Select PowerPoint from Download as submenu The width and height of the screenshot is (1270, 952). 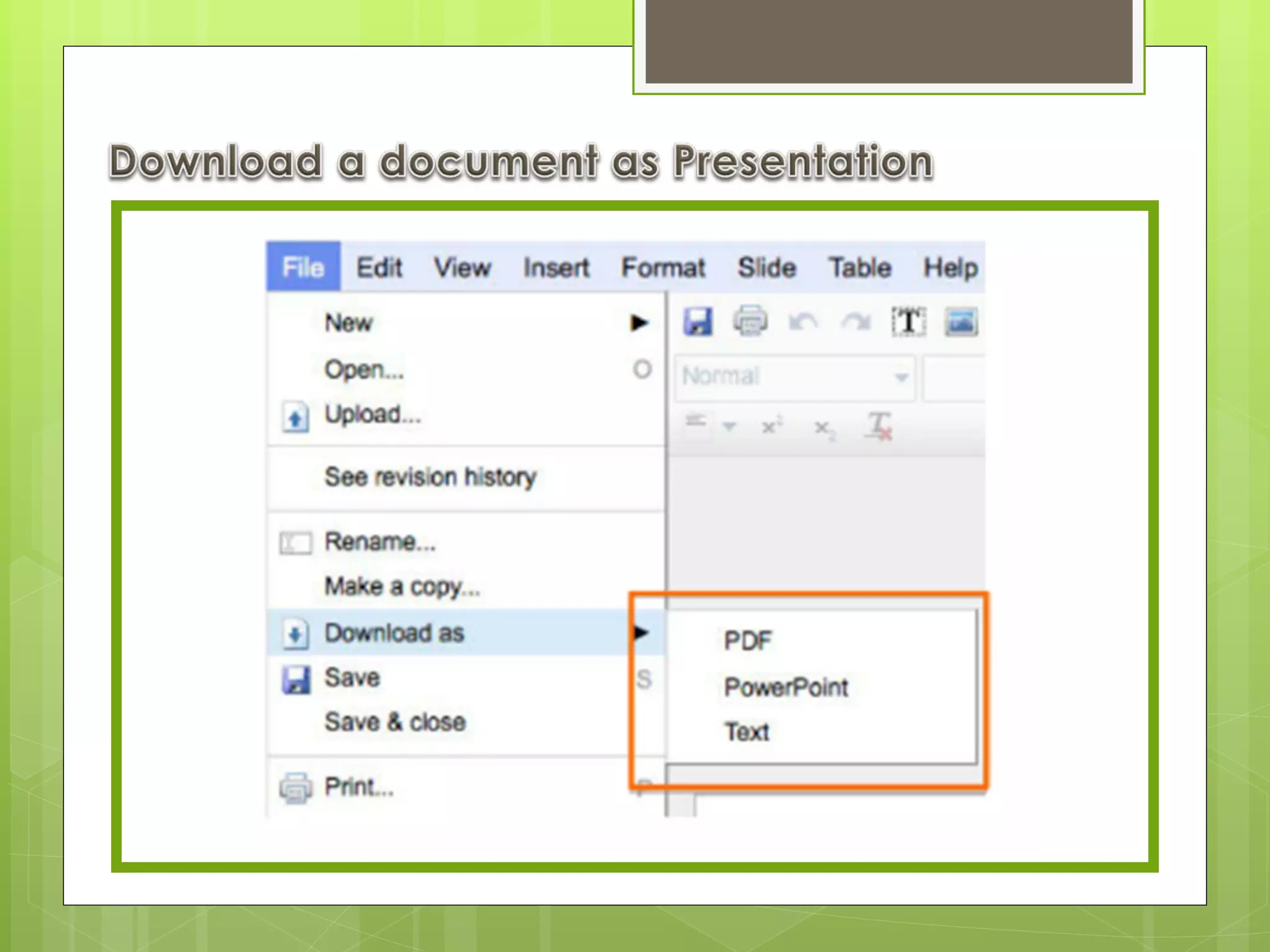click(x=786, y=687)
